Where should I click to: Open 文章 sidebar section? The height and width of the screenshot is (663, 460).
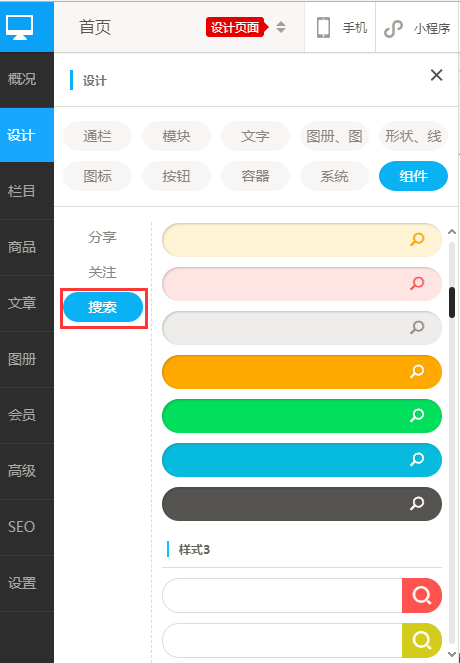(x=27, y=303)
